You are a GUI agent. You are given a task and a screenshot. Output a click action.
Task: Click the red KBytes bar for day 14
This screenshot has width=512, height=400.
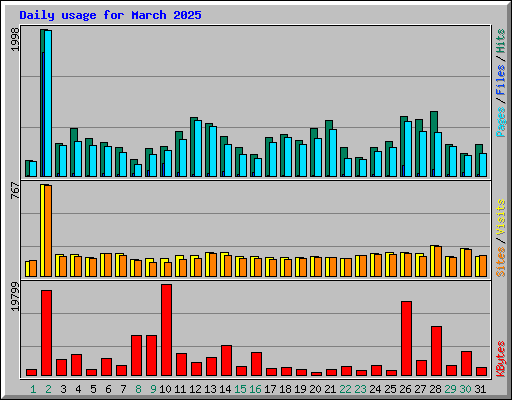[x=226, y=361]
